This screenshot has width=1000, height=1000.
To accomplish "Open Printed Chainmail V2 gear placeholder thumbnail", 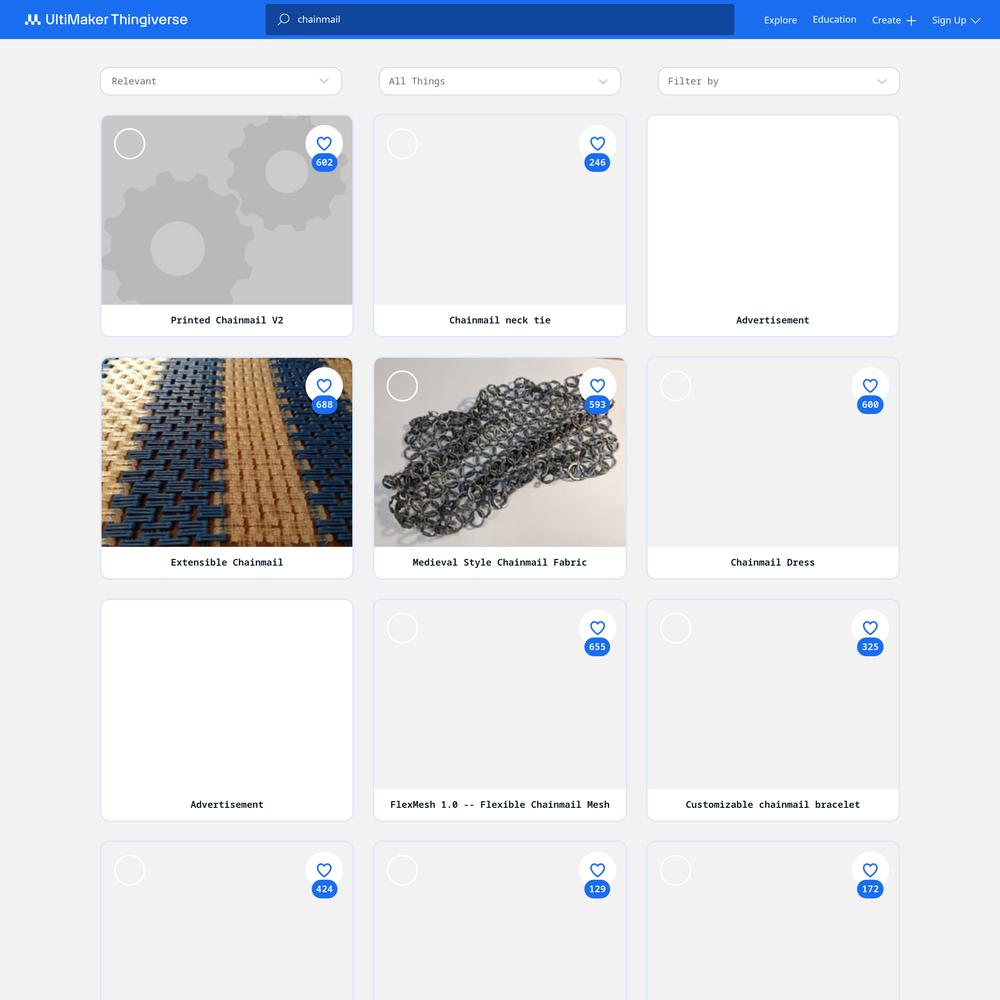I will click(226, 210).
